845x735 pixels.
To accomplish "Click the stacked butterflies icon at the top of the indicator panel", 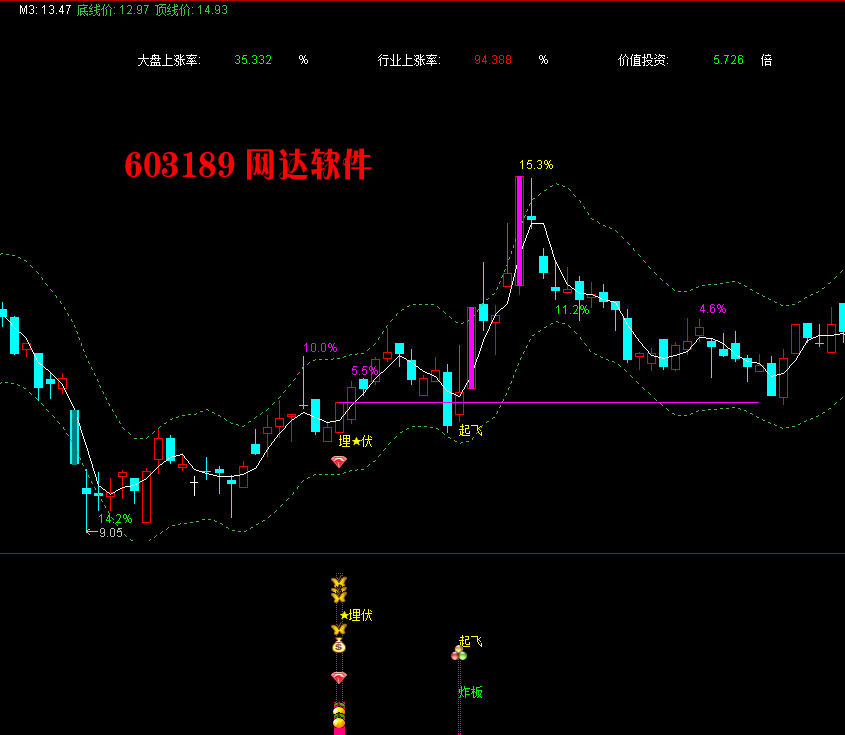I will click(339, 589).
